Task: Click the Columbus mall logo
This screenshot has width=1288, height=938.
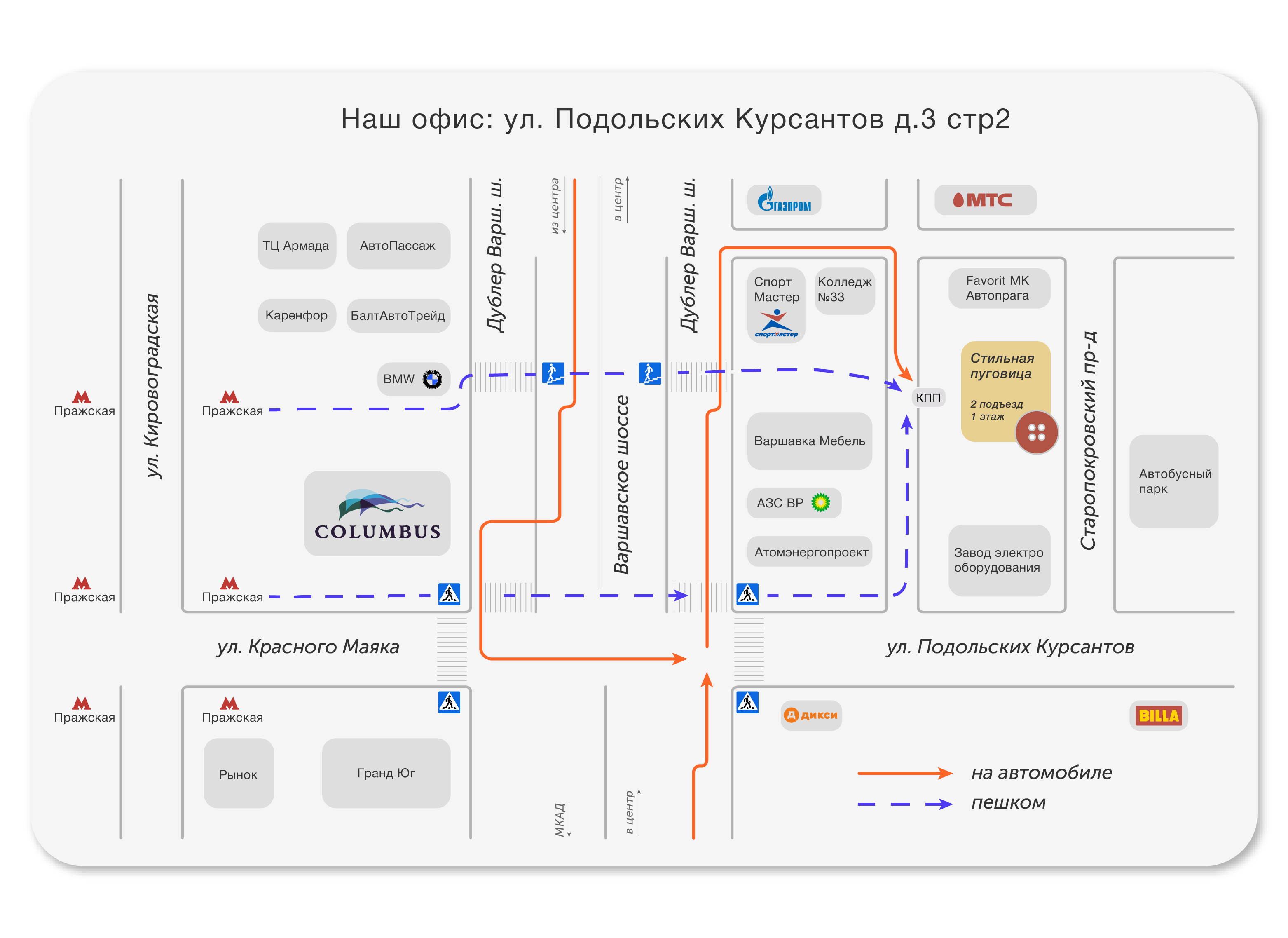Action: click(377, 514)
